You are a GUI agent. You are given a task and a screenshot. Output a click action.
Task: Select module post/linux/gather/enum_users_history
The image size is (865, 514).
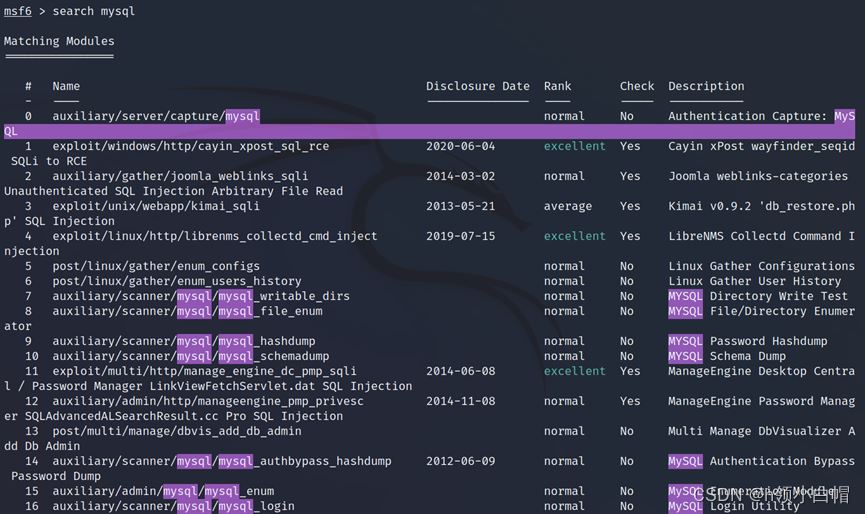tap(177, 281)
